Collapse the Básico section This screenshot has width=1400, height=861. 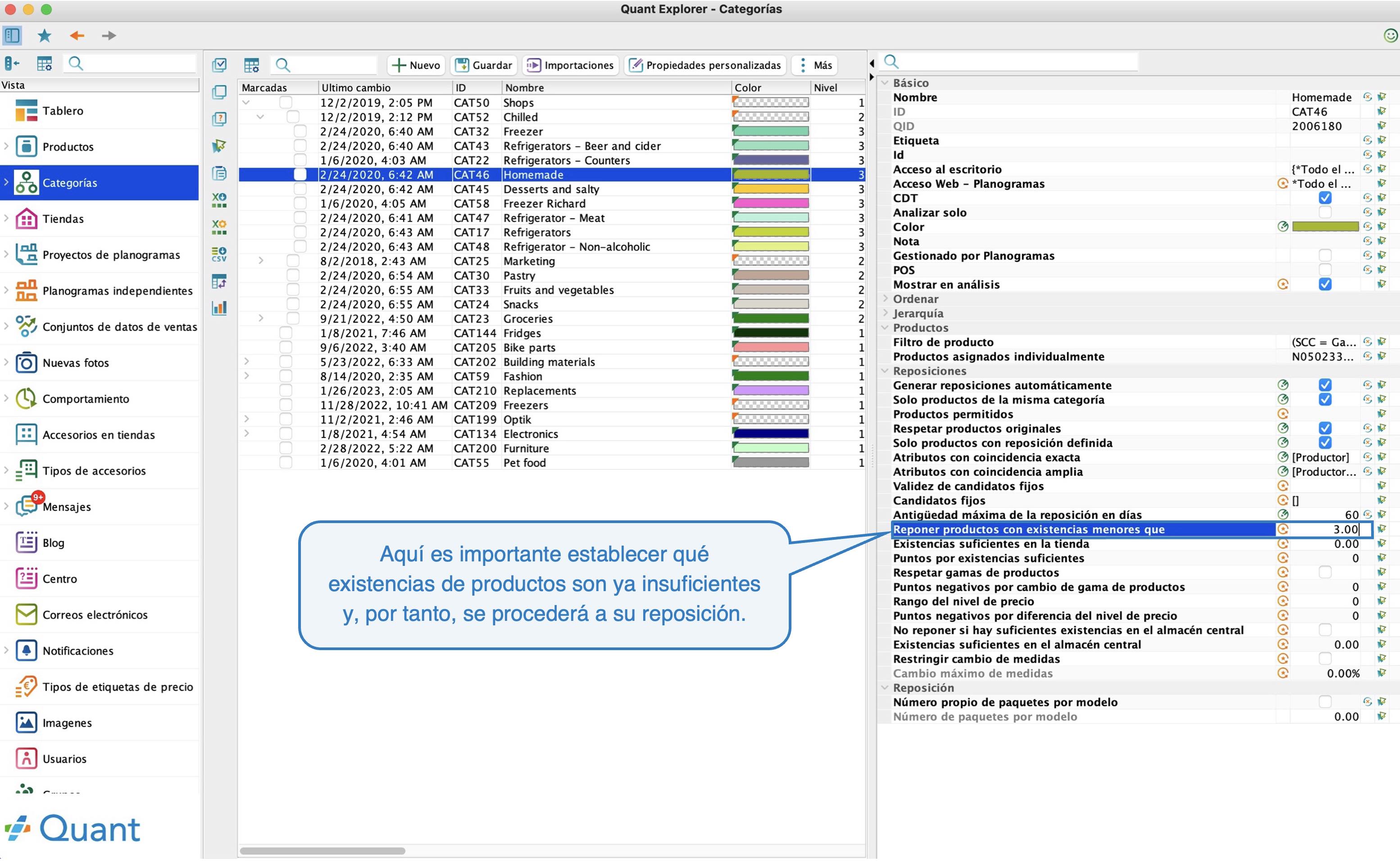[885, 82]
